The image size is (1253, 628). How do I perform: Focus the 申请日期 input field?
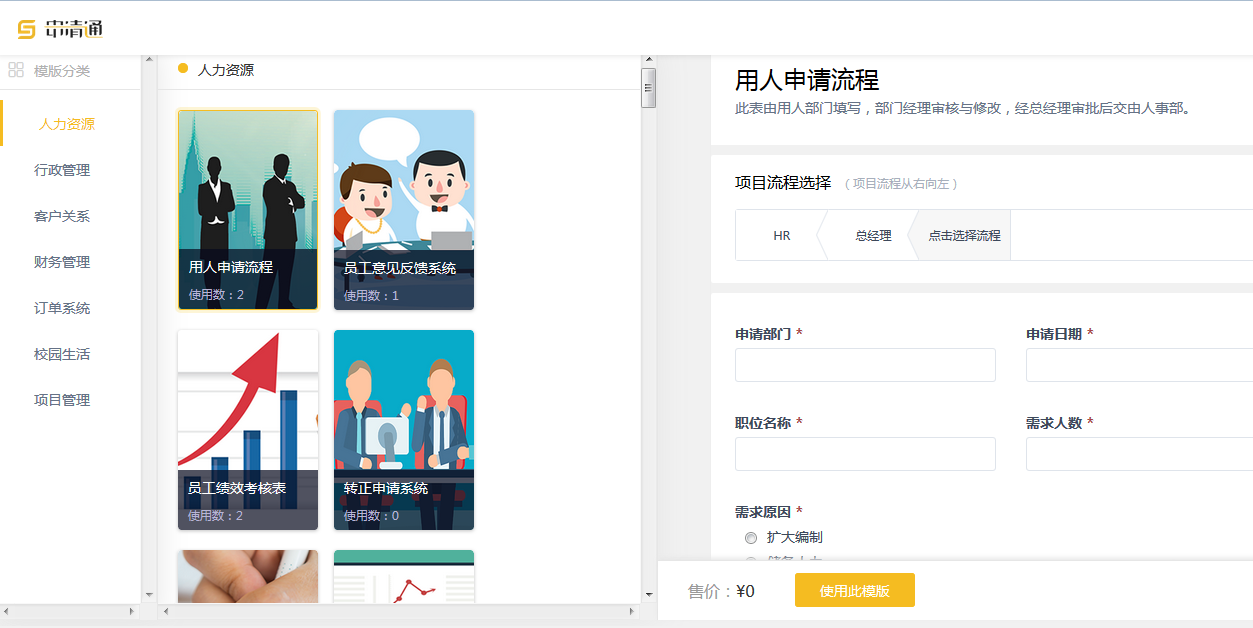1139,365
